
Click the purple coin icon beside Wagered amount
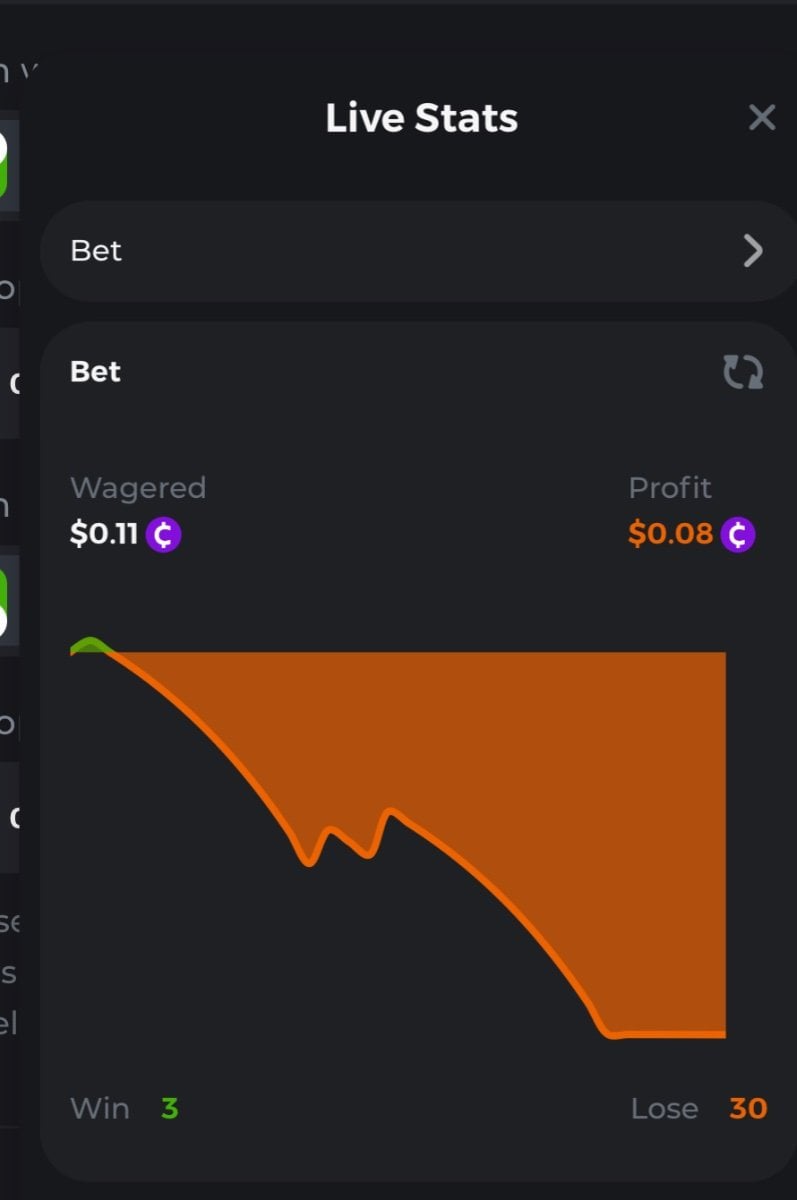[164, 534]
